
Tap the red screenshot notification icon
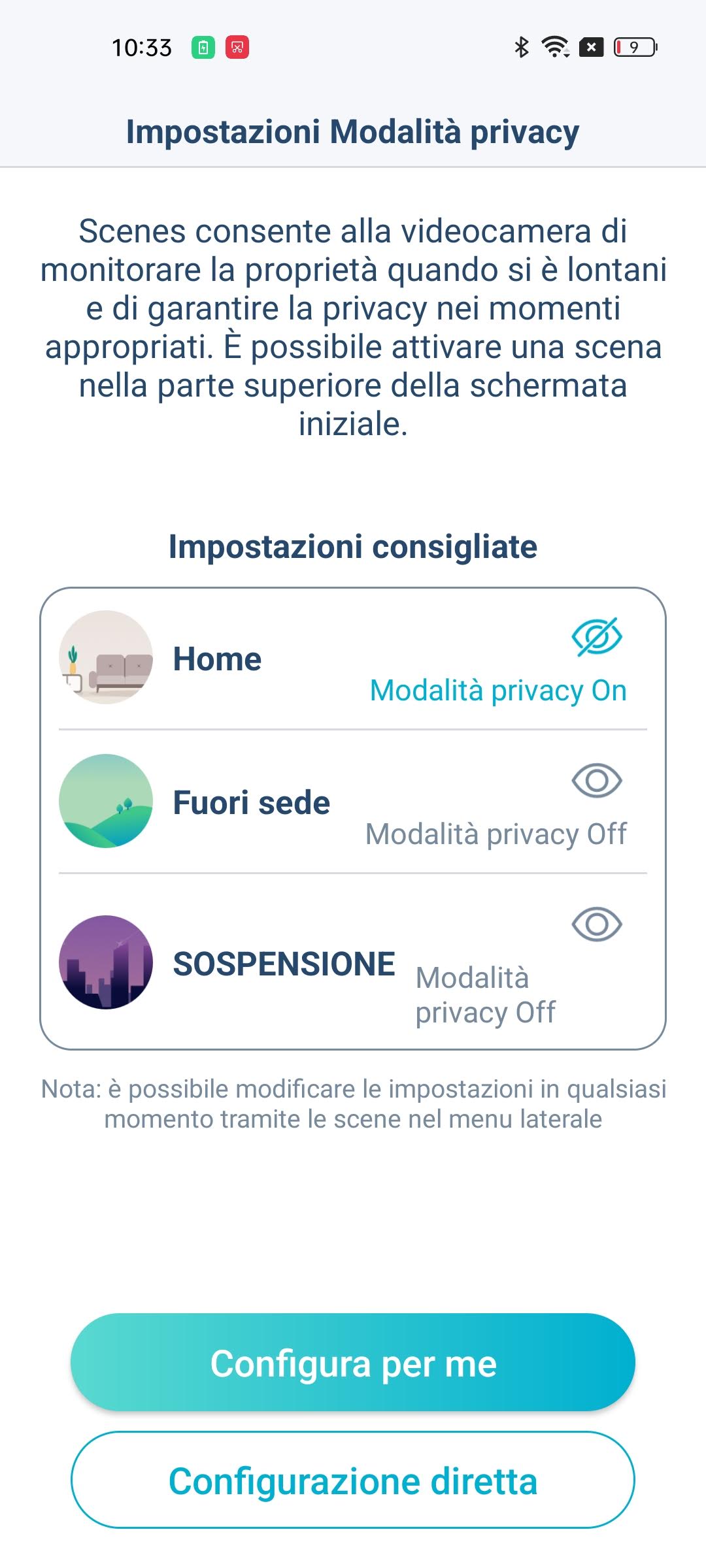237,47
